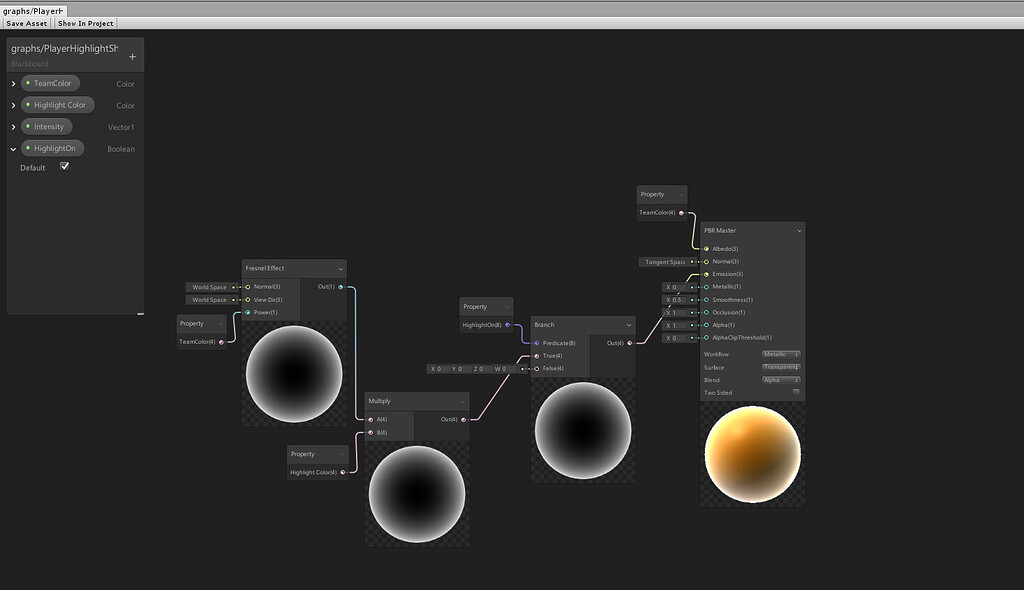Click the Albedo input port on PBR Master
The image size is (1024, 590).
click(705, 248)
